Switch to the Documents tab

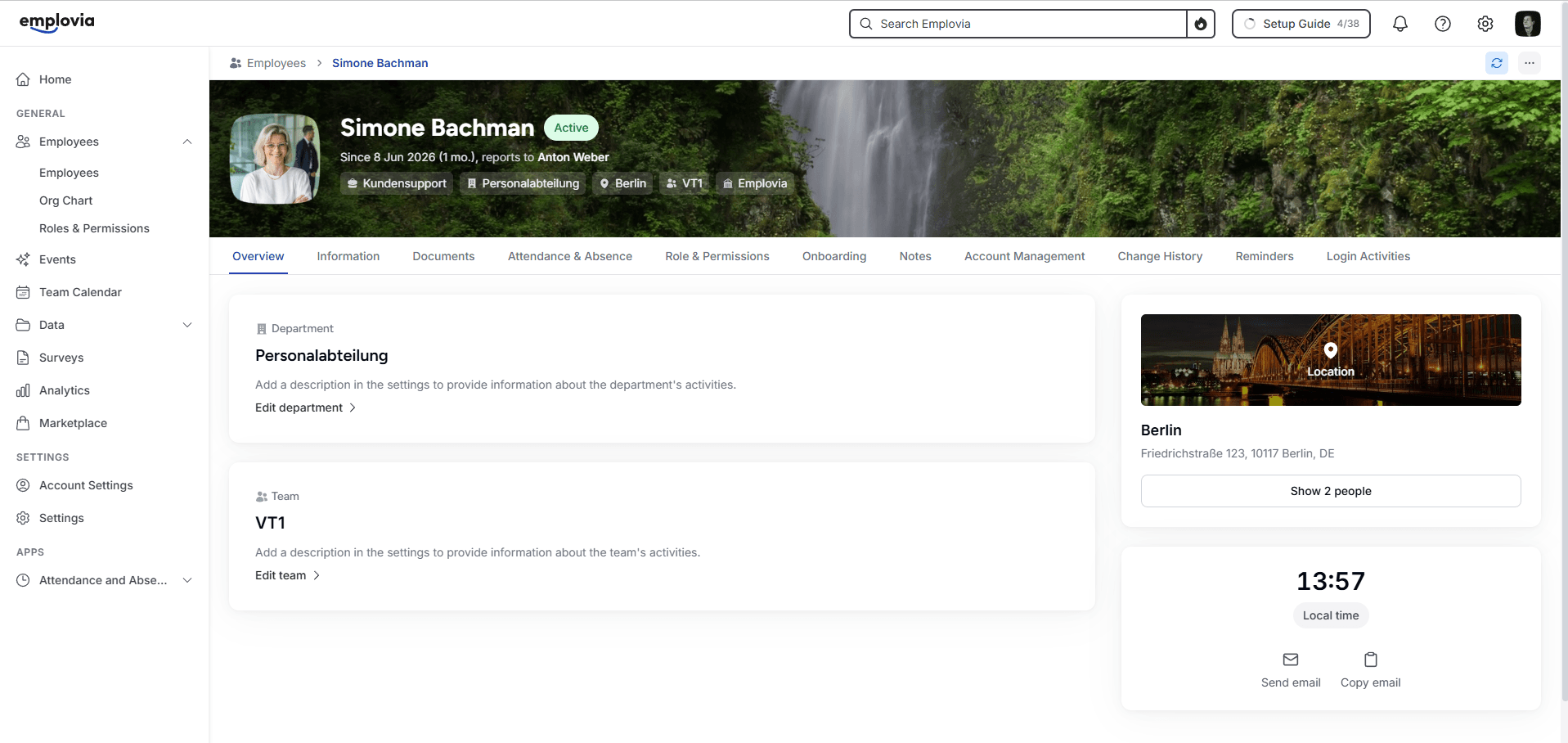pyautogui.click(x=443, y=256)
